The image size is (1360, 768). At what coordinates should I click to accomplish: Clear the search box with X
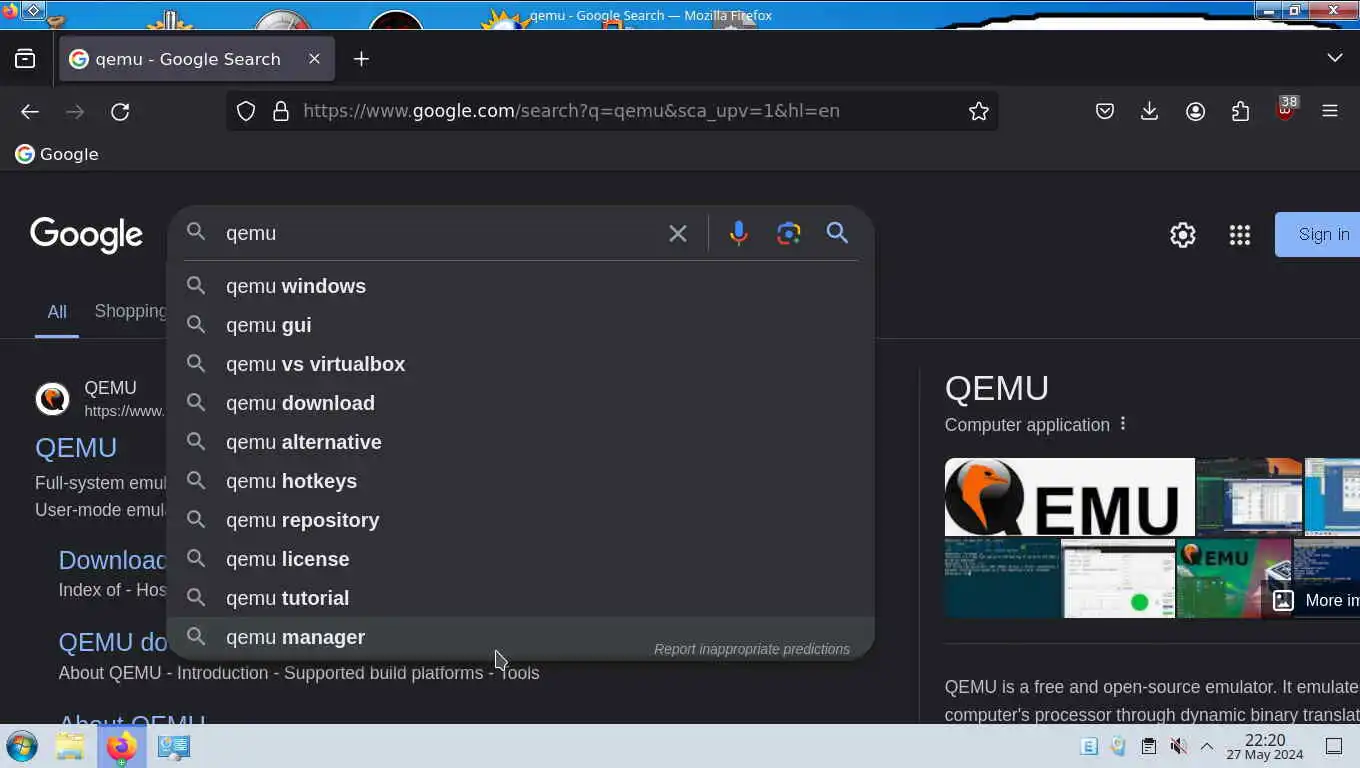(x=678, y=233)
